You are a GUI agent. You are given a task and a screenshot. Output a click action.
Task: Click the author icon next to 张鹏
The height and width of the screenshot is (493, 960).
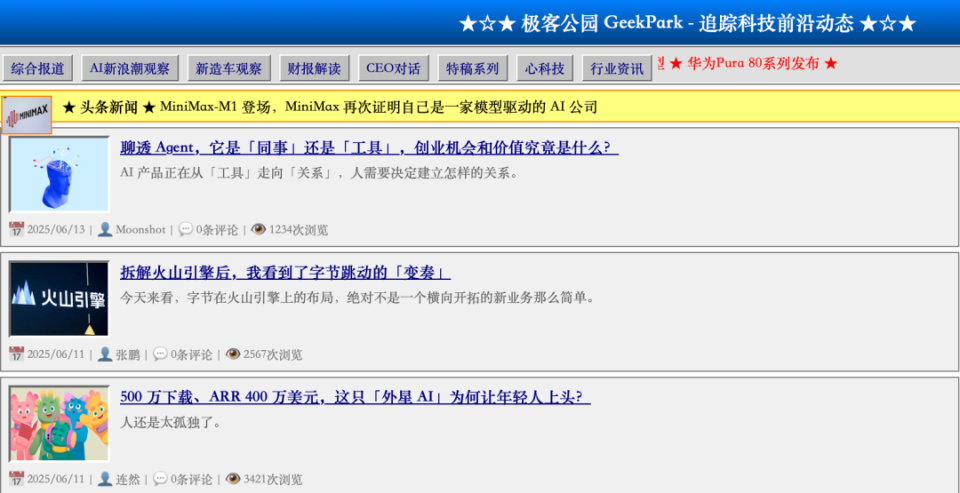pos(105,354)
